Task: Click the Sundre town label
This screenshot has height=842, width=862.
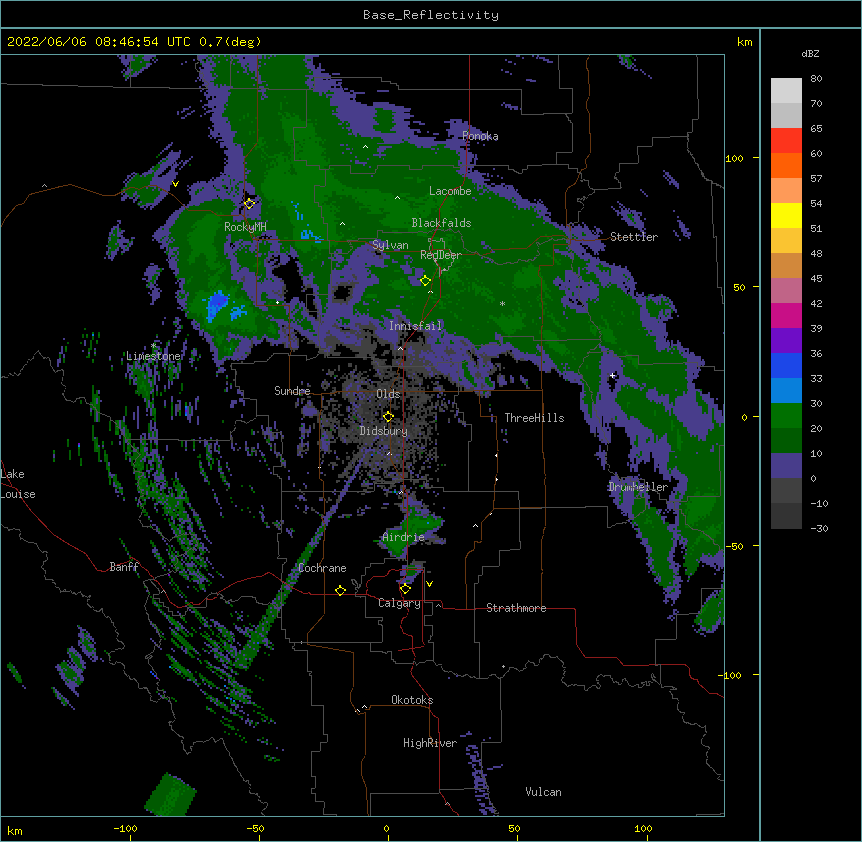Action: click(x=292, y=391)
